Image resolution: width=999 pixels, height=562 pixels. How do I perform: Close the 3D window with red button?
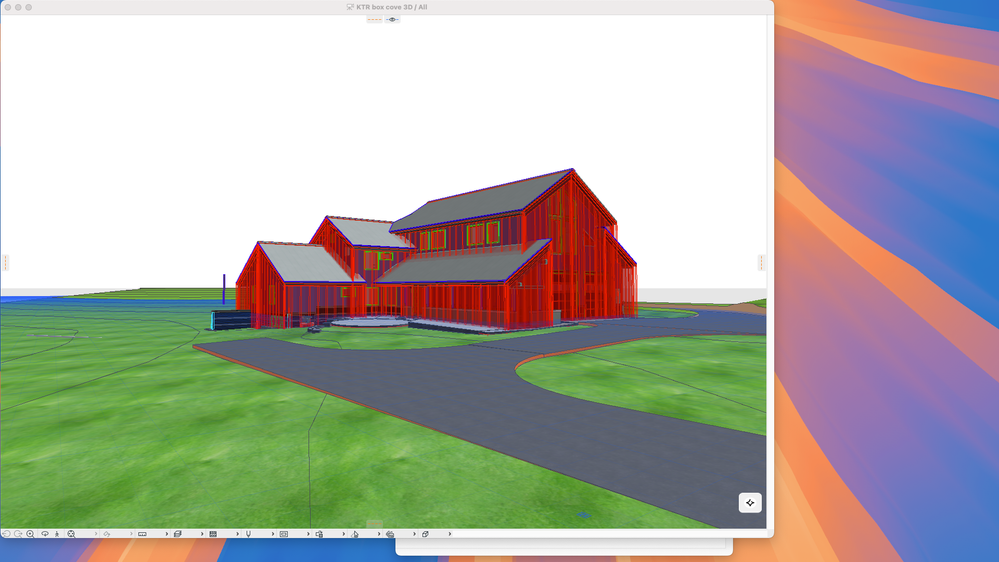pyautogui.click(x=8, y=7)
